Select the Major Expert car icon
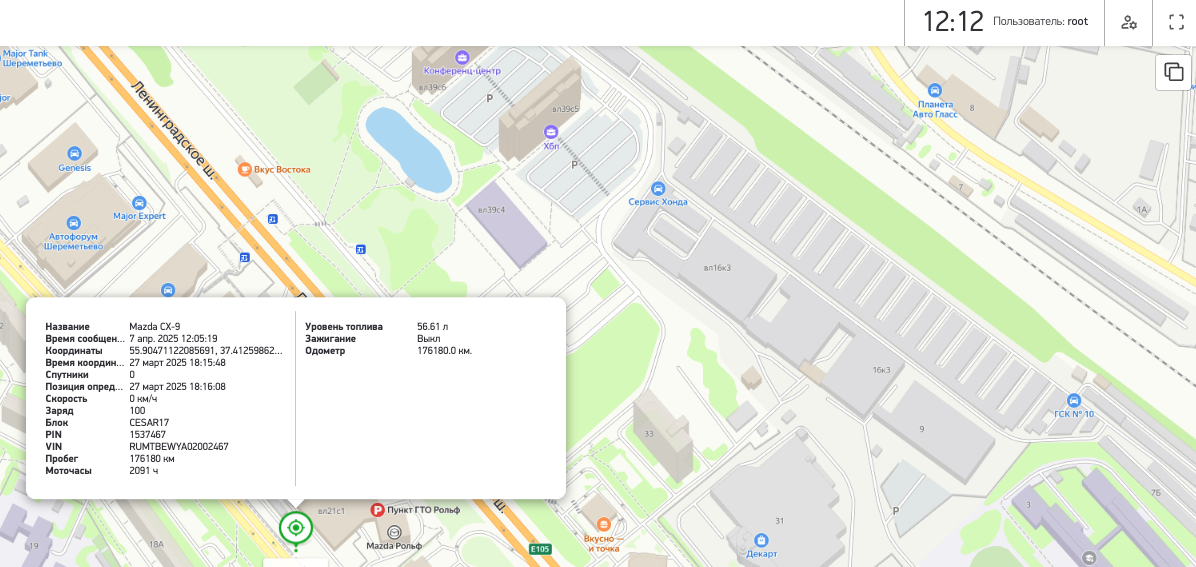 [139, 203]
